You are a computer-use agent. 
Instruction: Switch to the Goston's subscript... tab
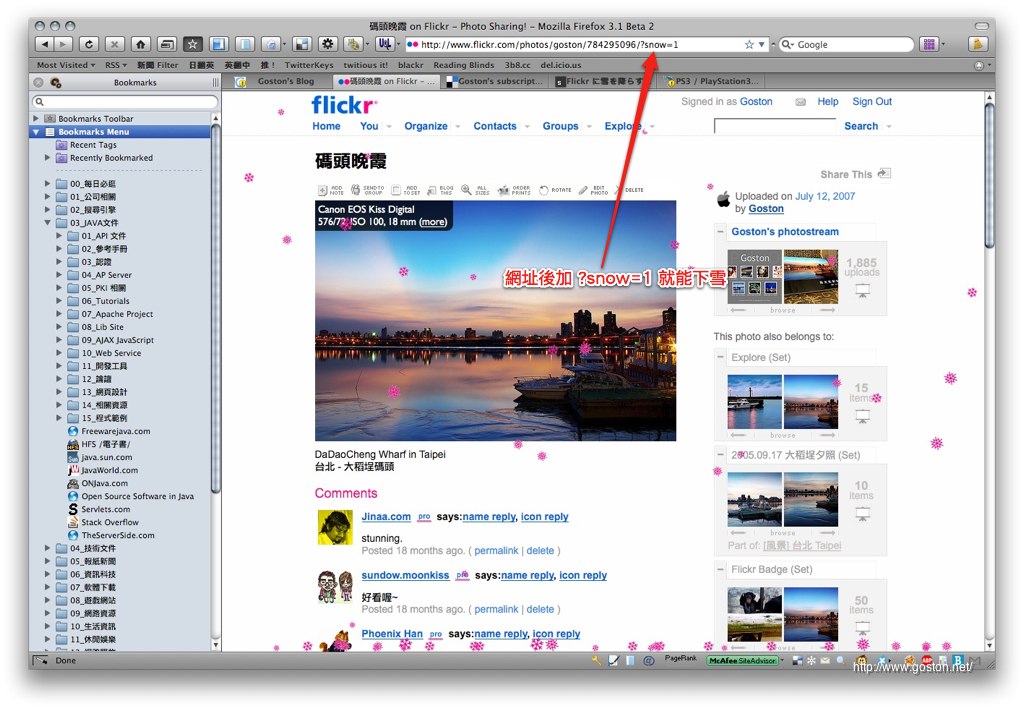pos(494,82)
